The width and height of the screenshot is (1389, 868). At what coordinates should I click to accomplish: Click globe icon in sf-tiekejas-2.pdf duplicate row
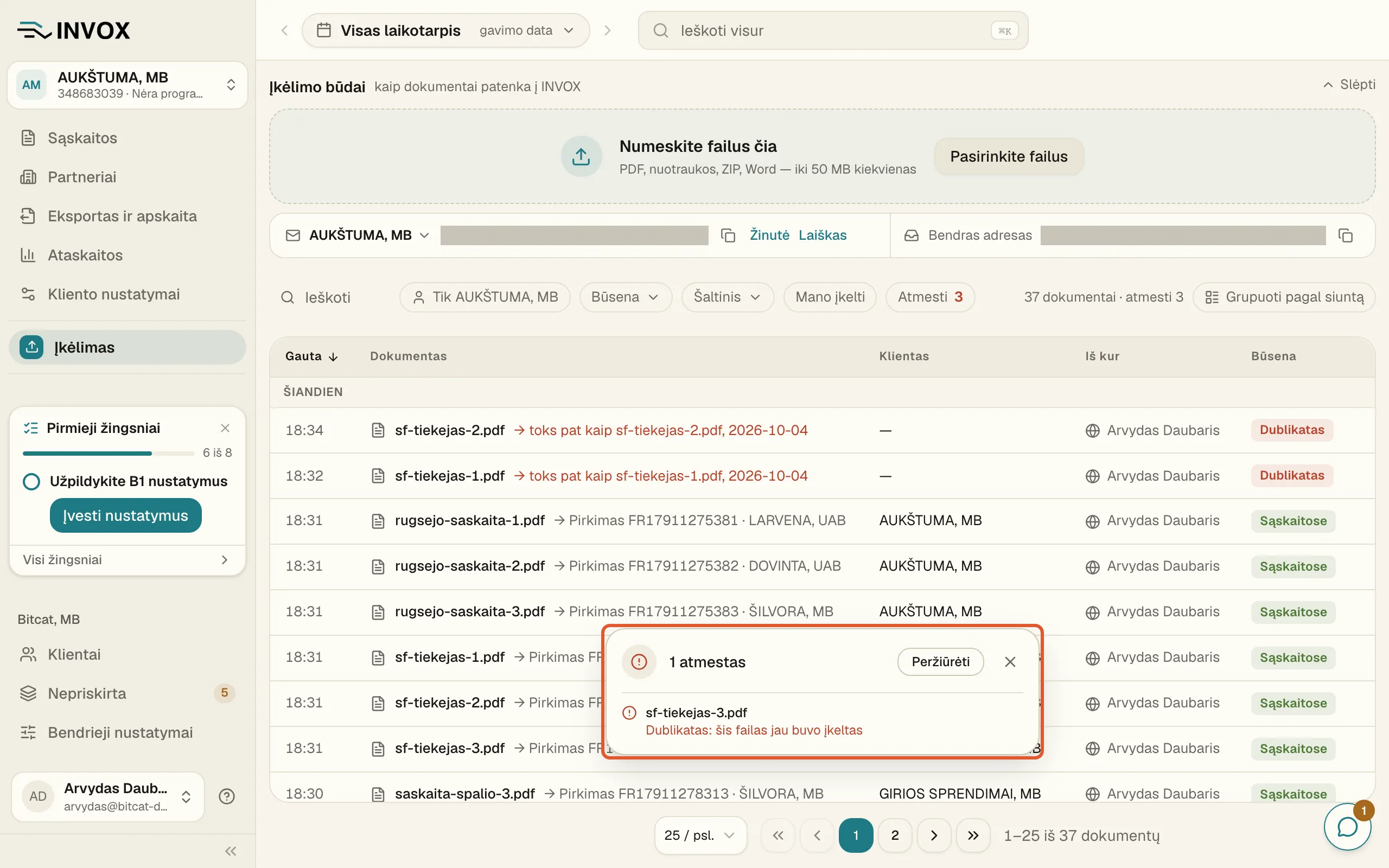pyautogui.click(x=1092, y=431)
